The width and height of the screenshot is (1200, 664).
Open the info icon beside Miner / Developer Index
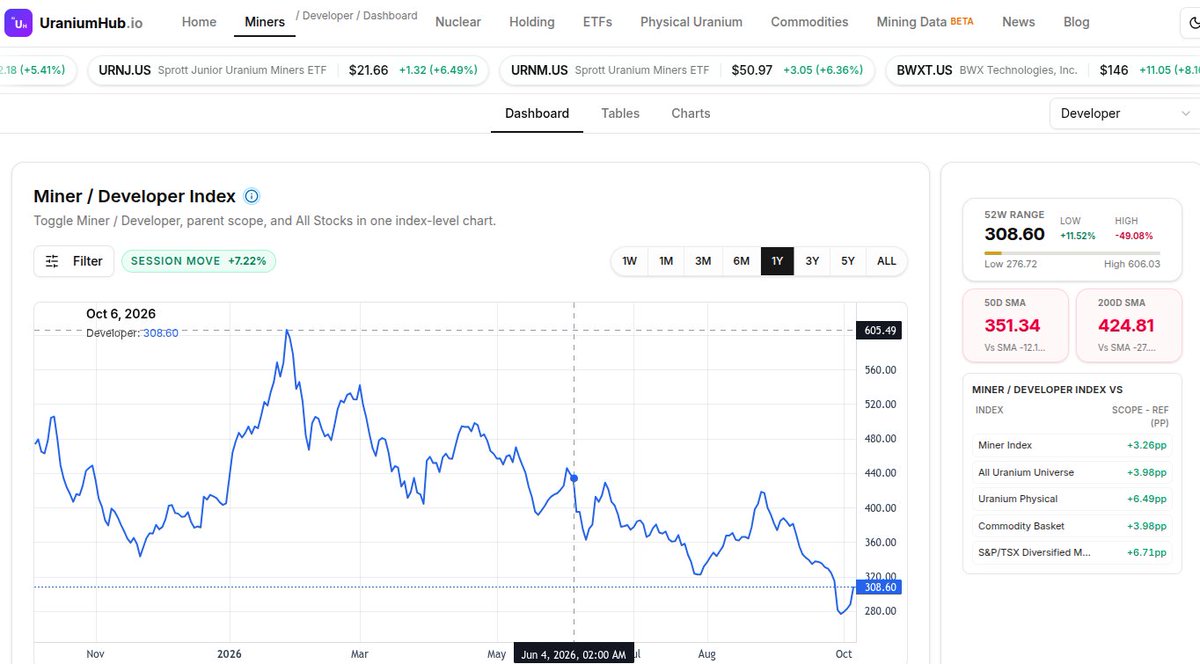[252, 196]
